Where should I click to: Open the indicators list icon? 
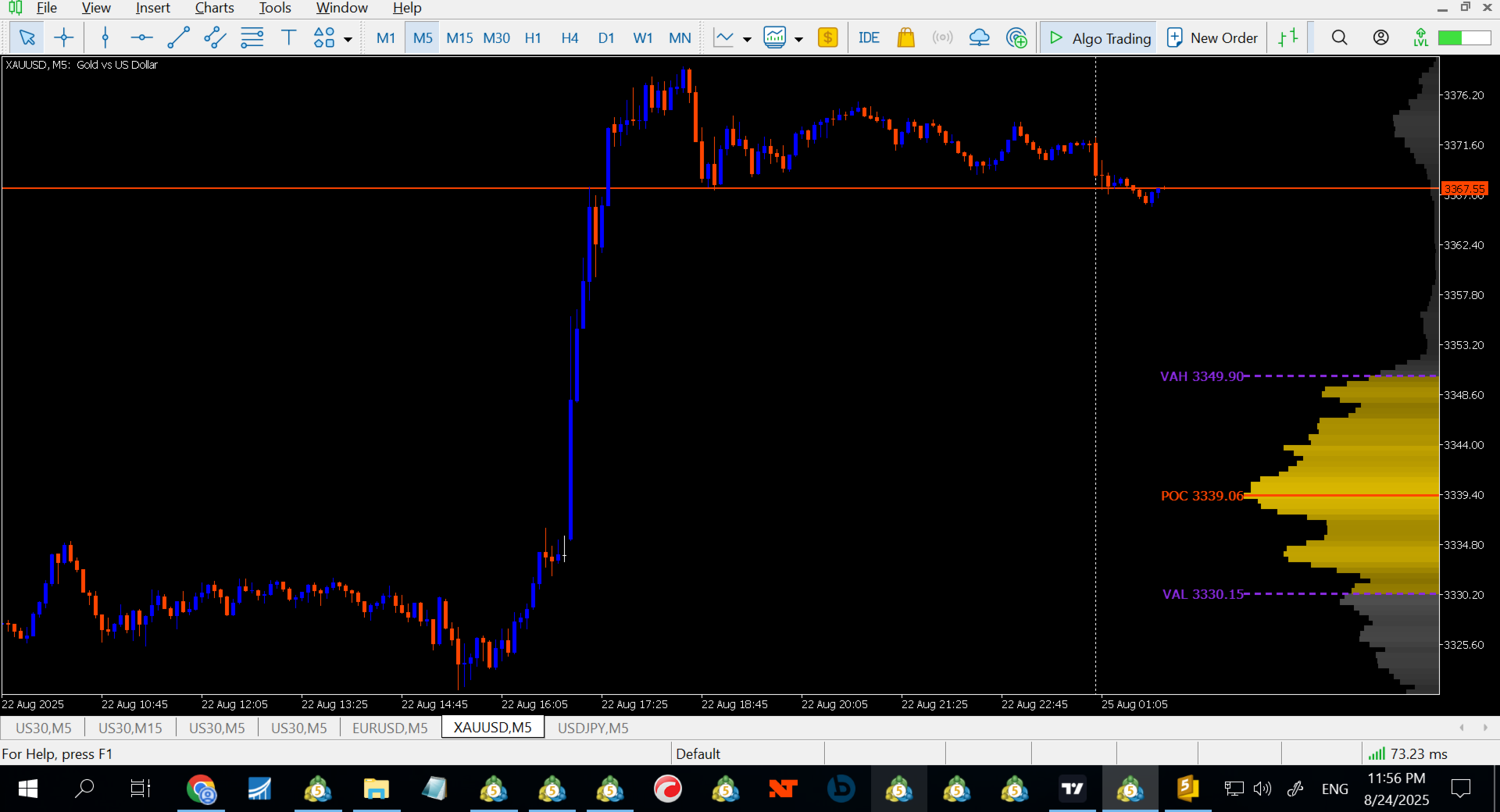click(775, 37)
